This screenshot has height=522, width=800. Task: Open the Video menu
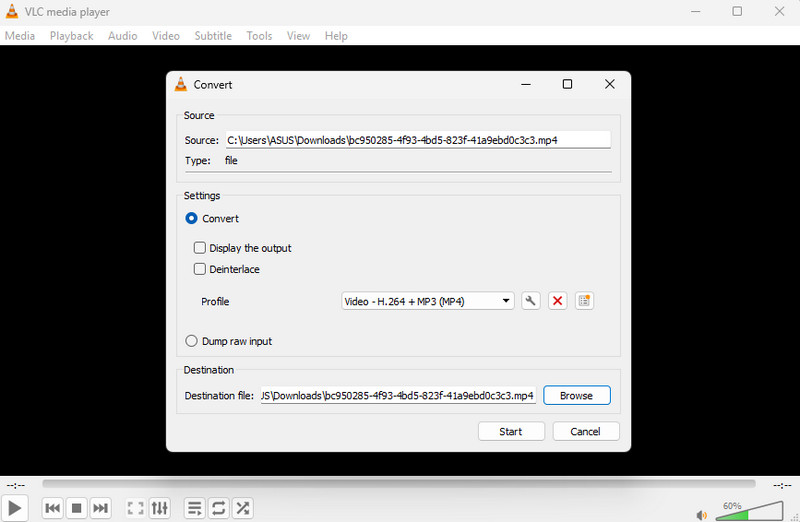(x=166, y=36)
